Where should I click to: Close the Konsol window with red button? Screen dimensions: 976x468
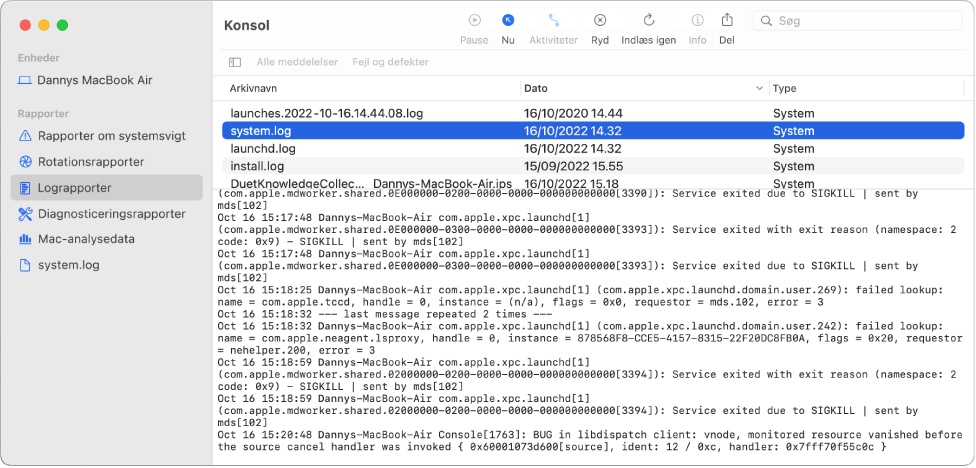pos(25,26)
